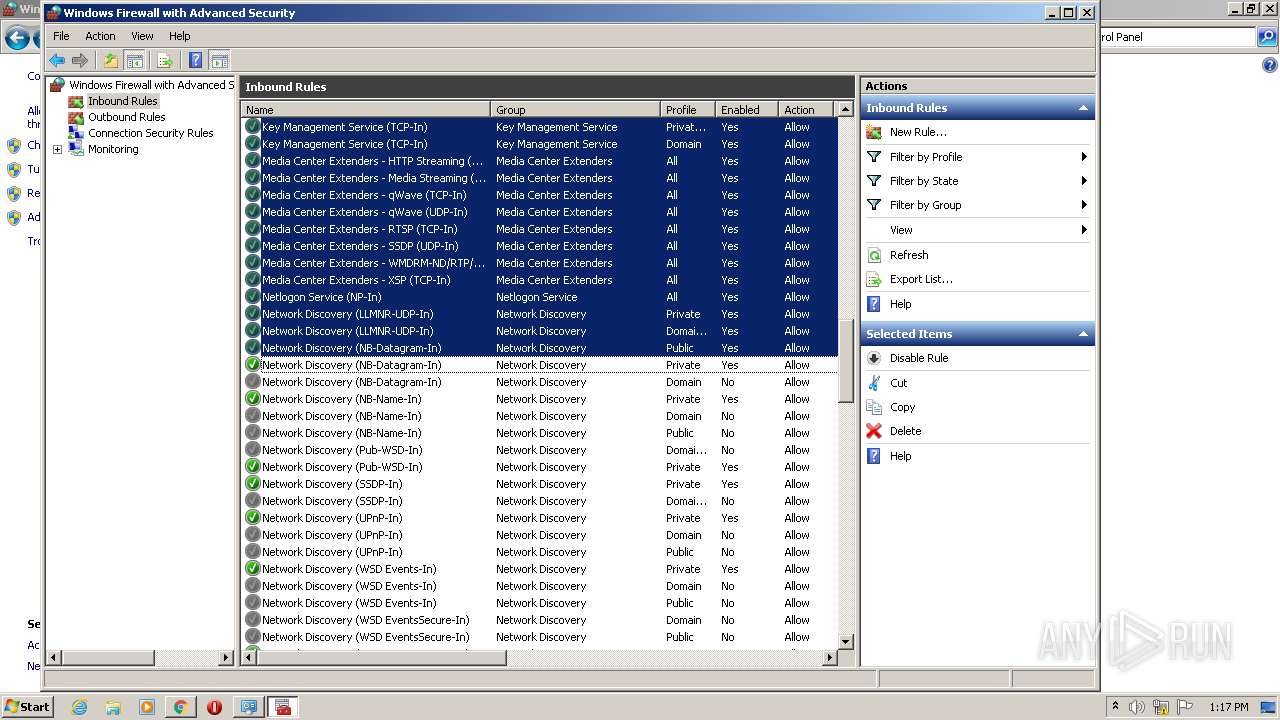
Task: Click the Up one level folder icon
Action: point(111,60)
